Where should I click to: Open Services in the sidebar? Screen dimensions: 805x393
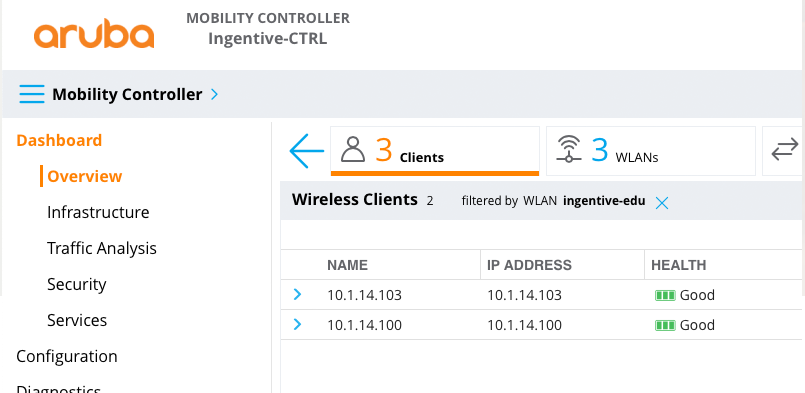click(77, 320)
